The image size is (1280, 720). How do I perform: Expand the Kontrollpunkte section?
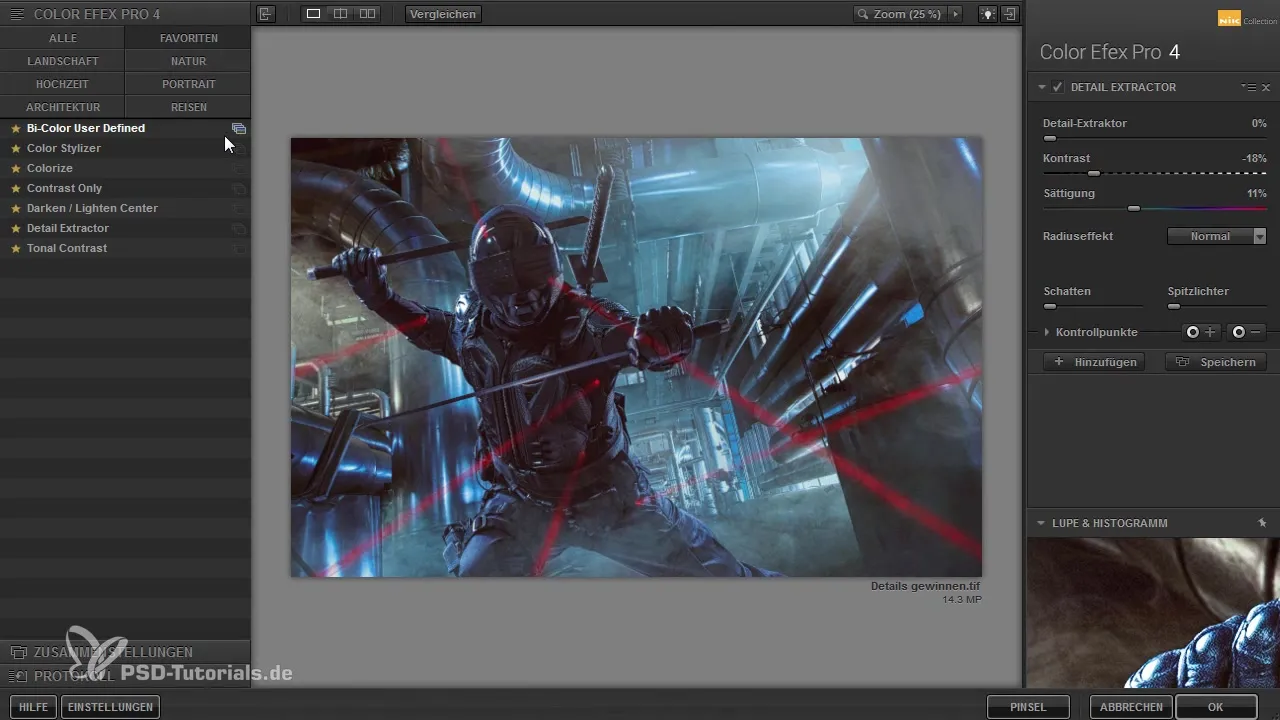[x=1047, y=332]
